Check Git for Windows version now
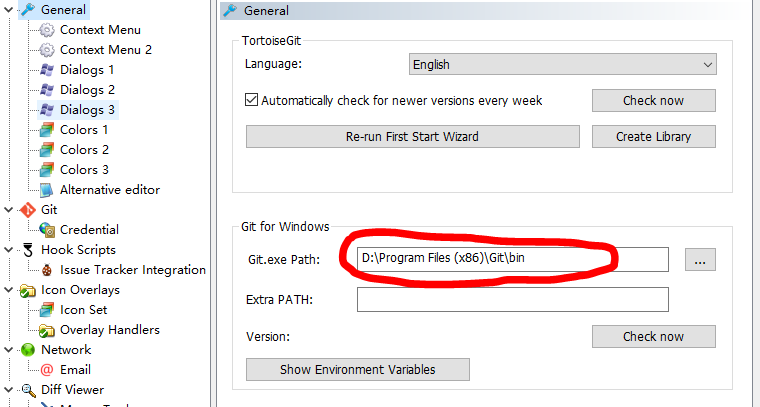 tap(653, 336)
